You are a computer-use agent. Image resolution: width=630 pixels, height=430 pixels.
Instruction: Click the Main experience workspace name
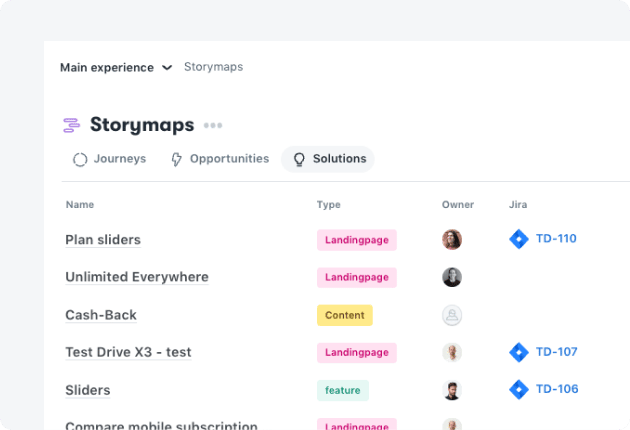point(107,68)
